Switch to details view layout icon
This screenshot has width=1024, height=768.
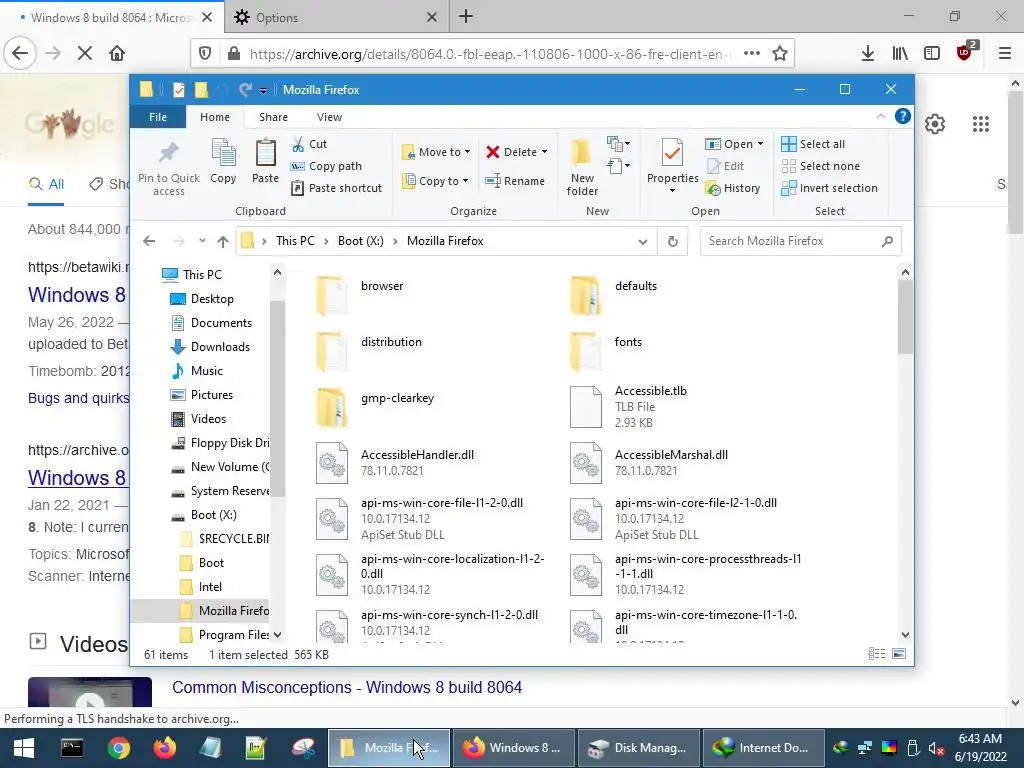tap(877, 654)
